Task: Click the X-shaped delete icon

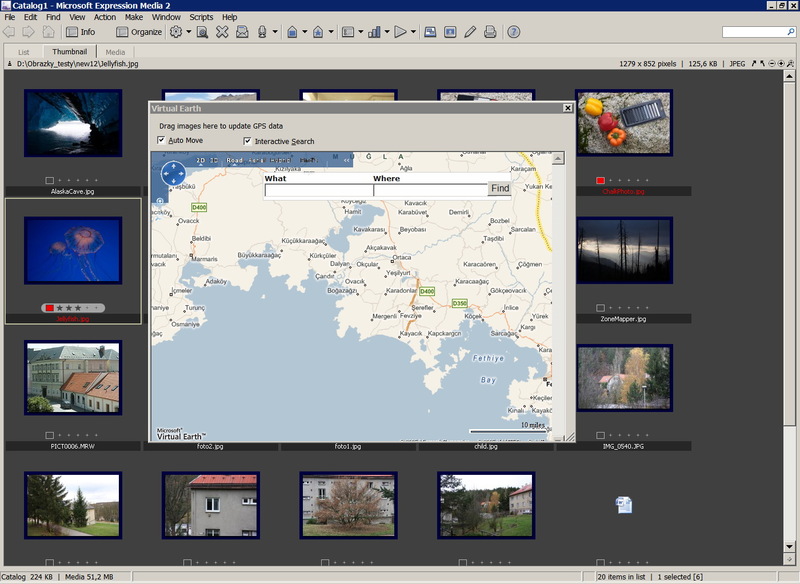Action: pyautogui.click(x=222, y=32)
